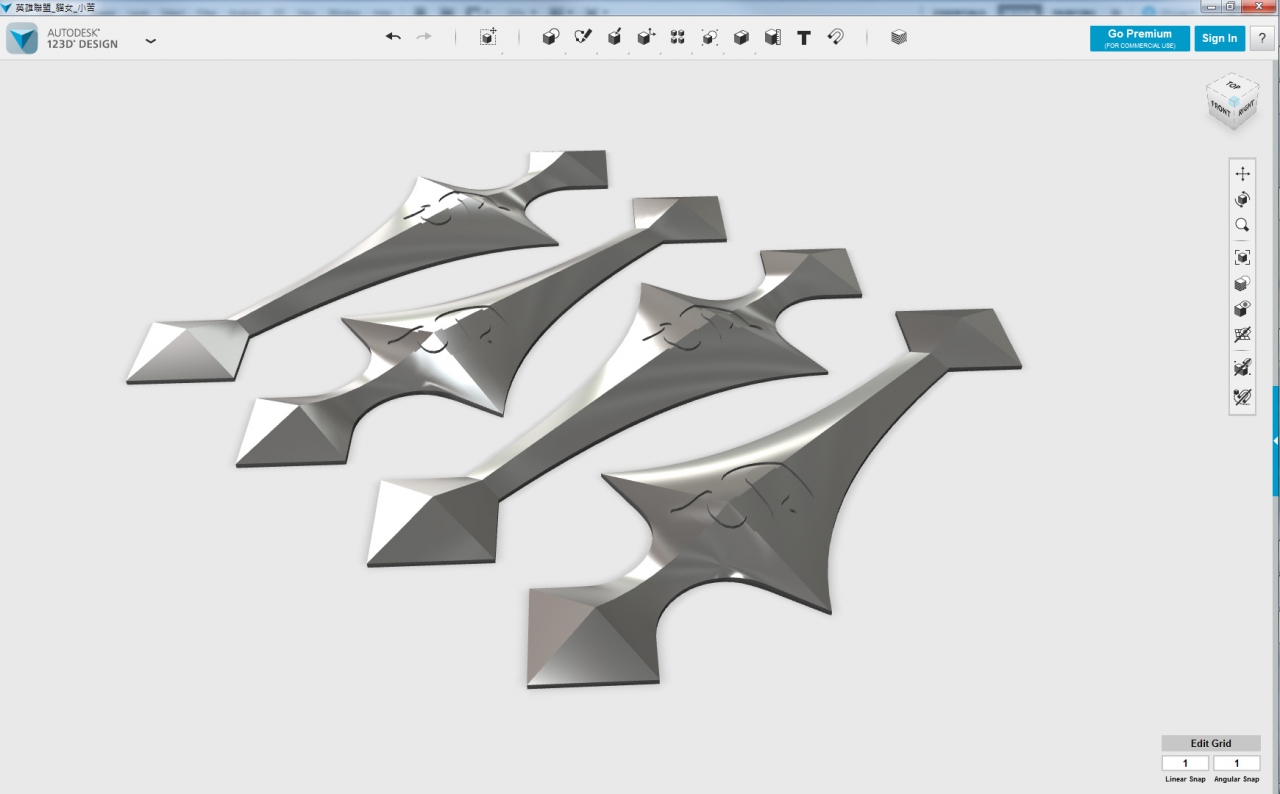1280x794 pixels.
Task: Click the Go Premium button
Action: [x=1139, y=38]
